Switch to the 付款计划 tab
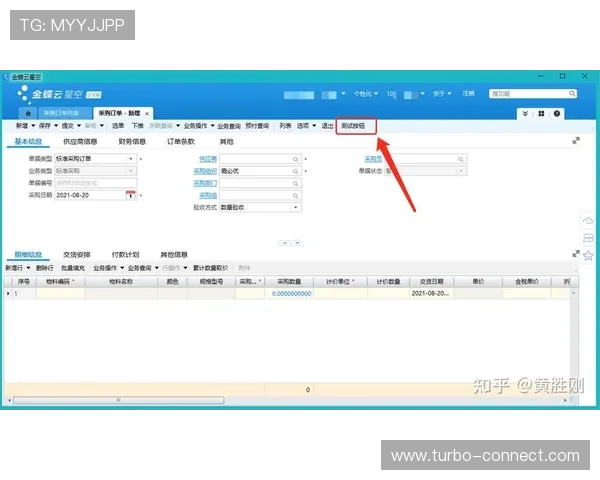This screenshot has width=600, height=480. click(x=125, y=255)
